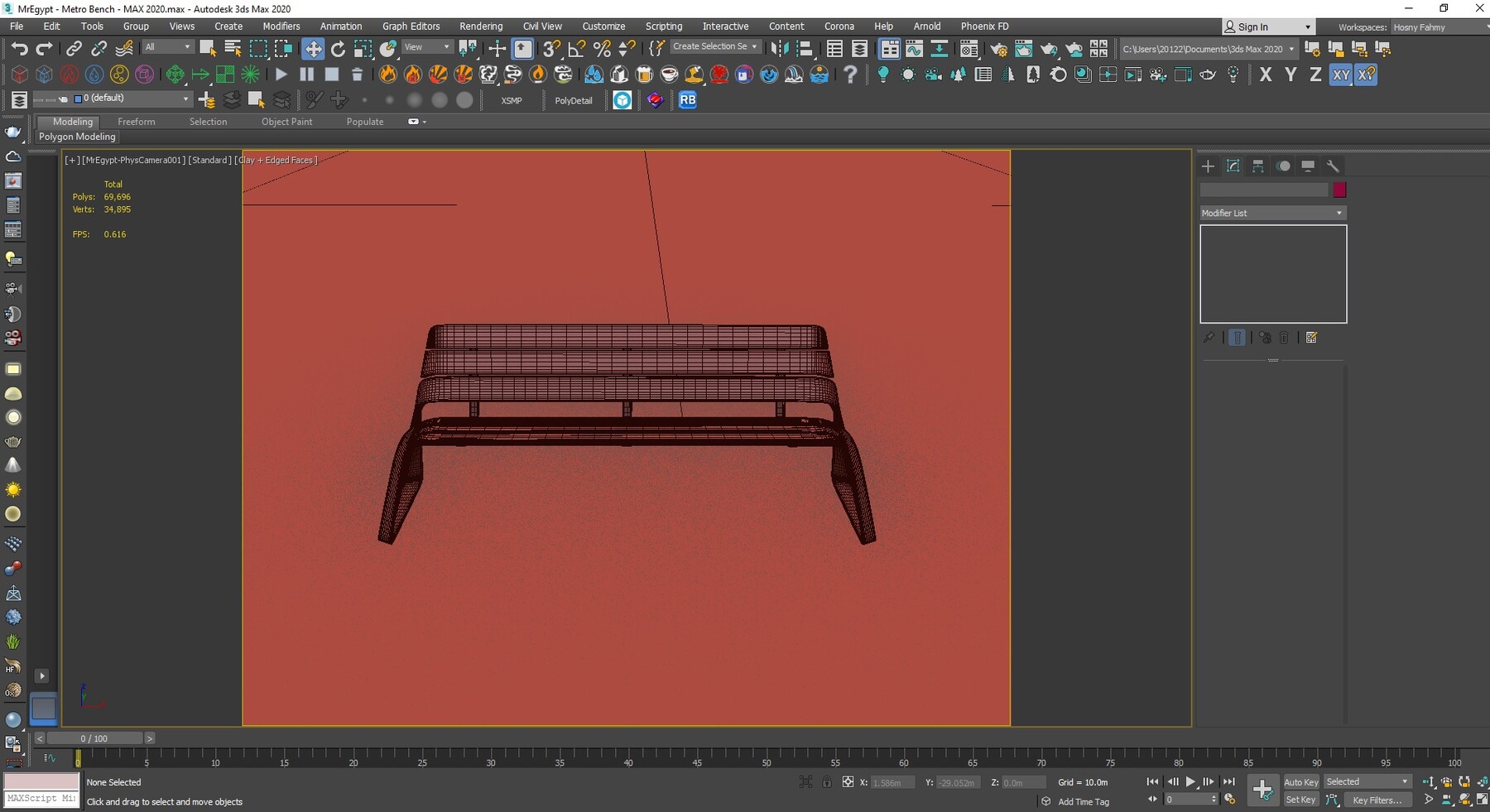The height and width of the screenshot is (812, 1490).
Task: Toggle the Y axis constraint
Action: tap(1291, 74)
